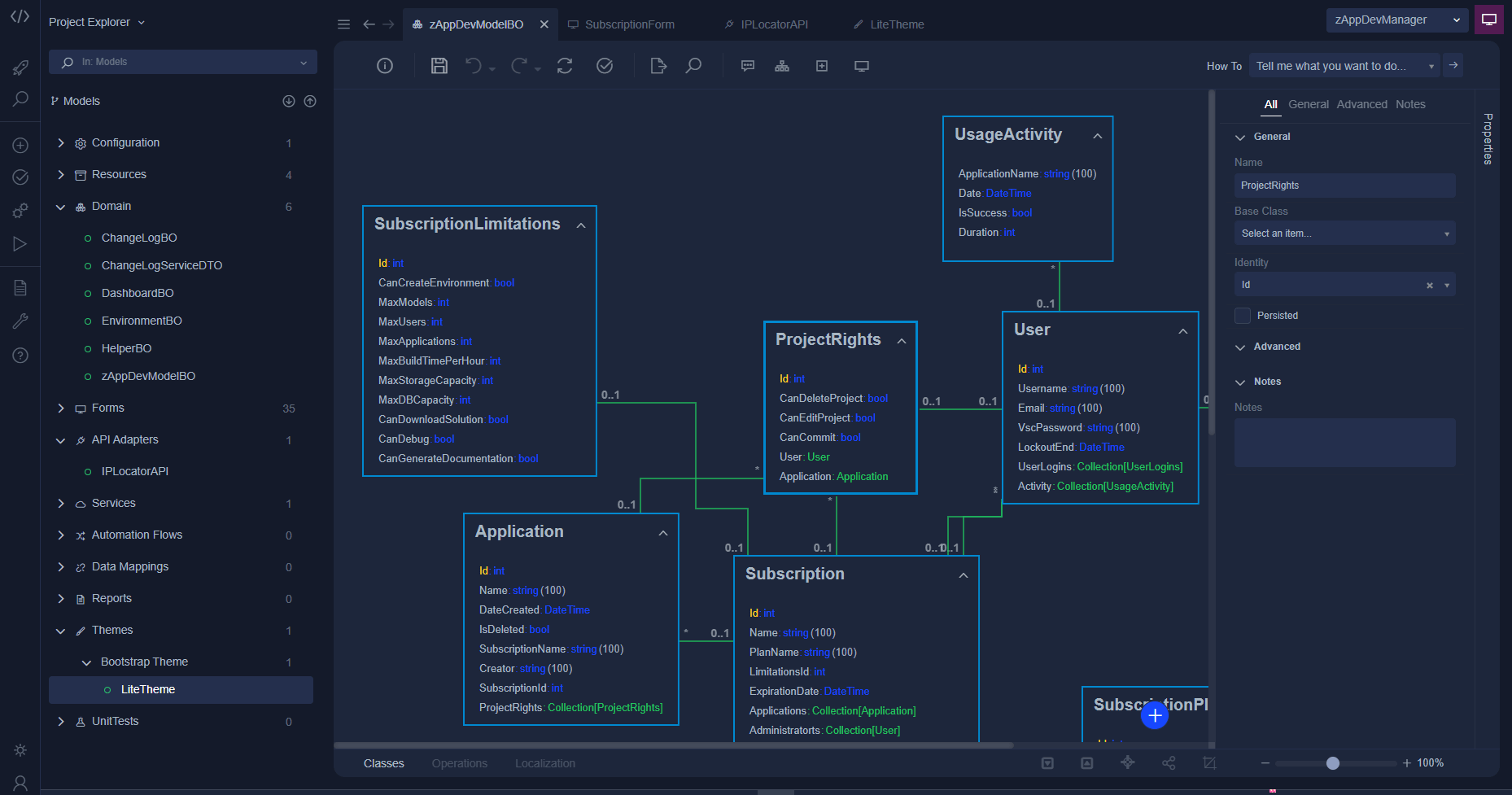
Task: Click the hierarchy diagram icon in the toolbar
Action: point(782,66)
